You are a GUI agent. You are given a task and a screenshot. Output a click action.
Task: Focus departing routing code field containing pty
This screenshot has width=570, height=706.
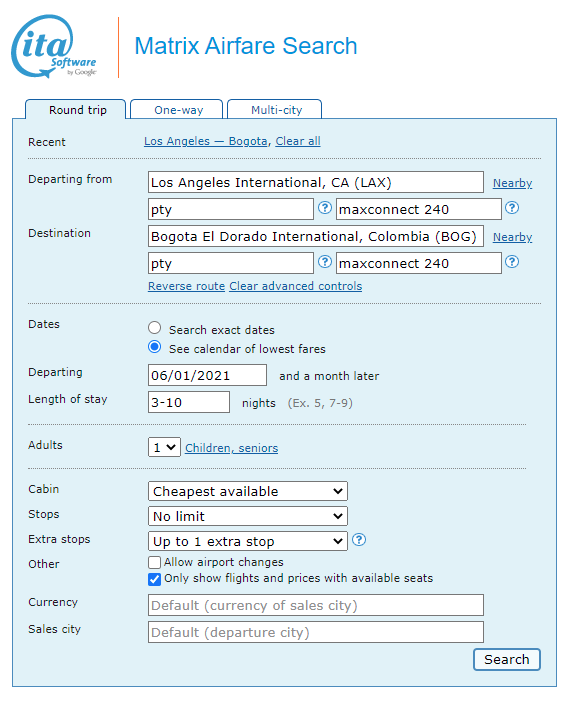click(231, 209)
